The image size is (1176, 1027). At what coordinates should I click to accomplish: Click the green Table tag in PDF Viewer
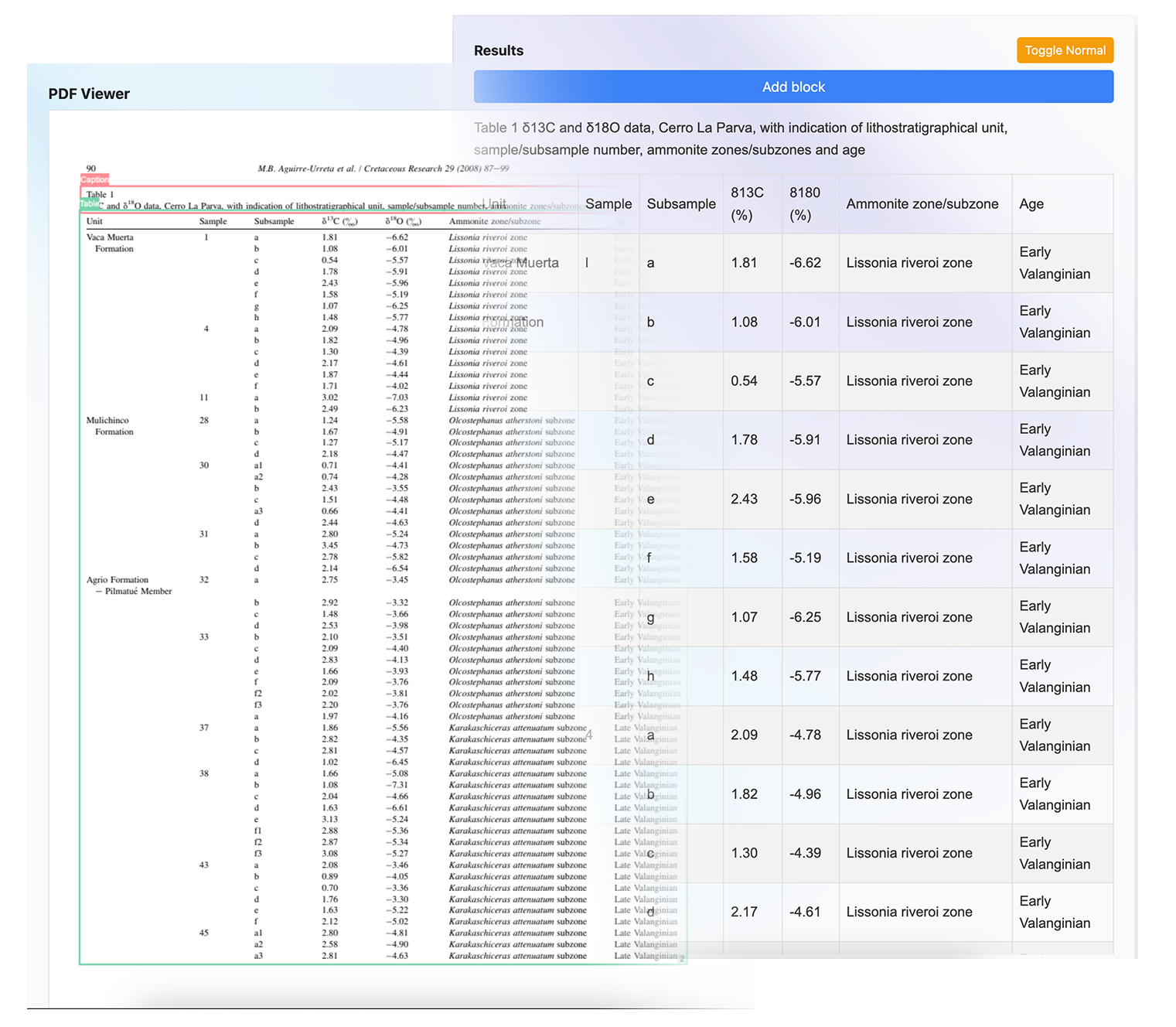tap(89, 204)
